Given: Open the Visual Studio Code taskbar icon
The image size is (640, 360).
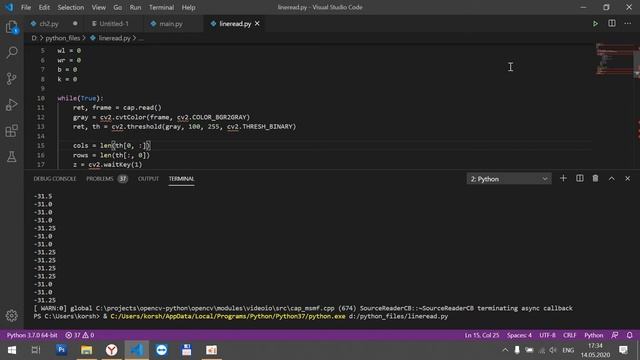Looking at the screenshot, I should (137, 350).
